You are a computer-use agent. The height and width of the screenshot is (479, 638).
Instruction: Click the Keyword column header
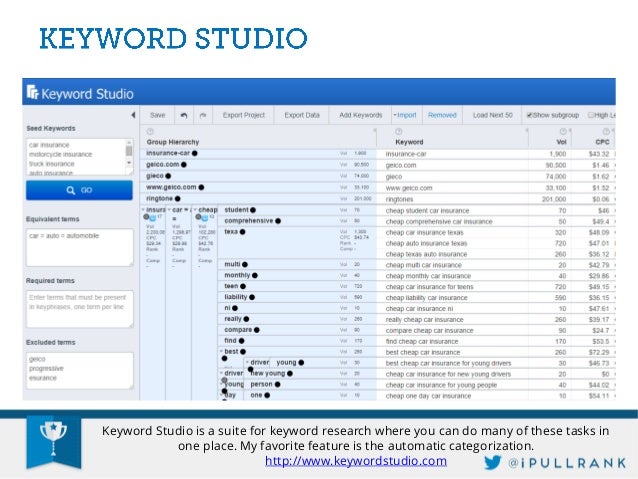click(409, 142)
